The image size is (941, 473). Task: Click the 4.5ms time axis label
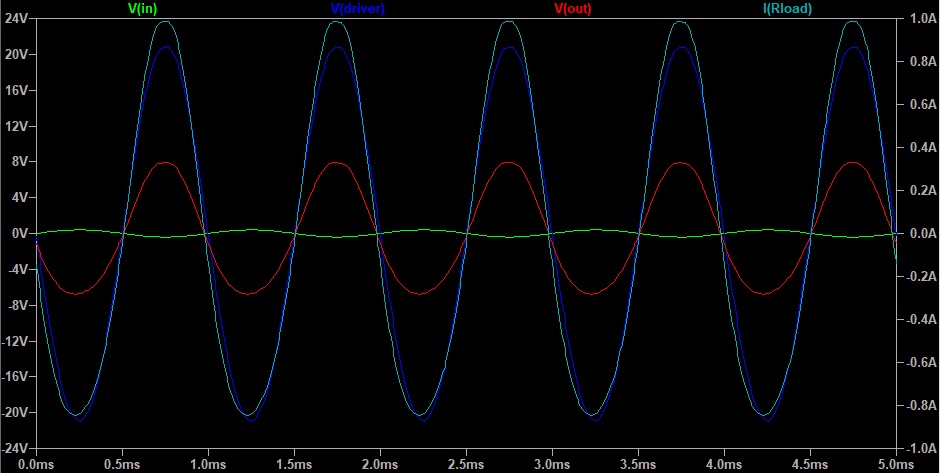810,465
